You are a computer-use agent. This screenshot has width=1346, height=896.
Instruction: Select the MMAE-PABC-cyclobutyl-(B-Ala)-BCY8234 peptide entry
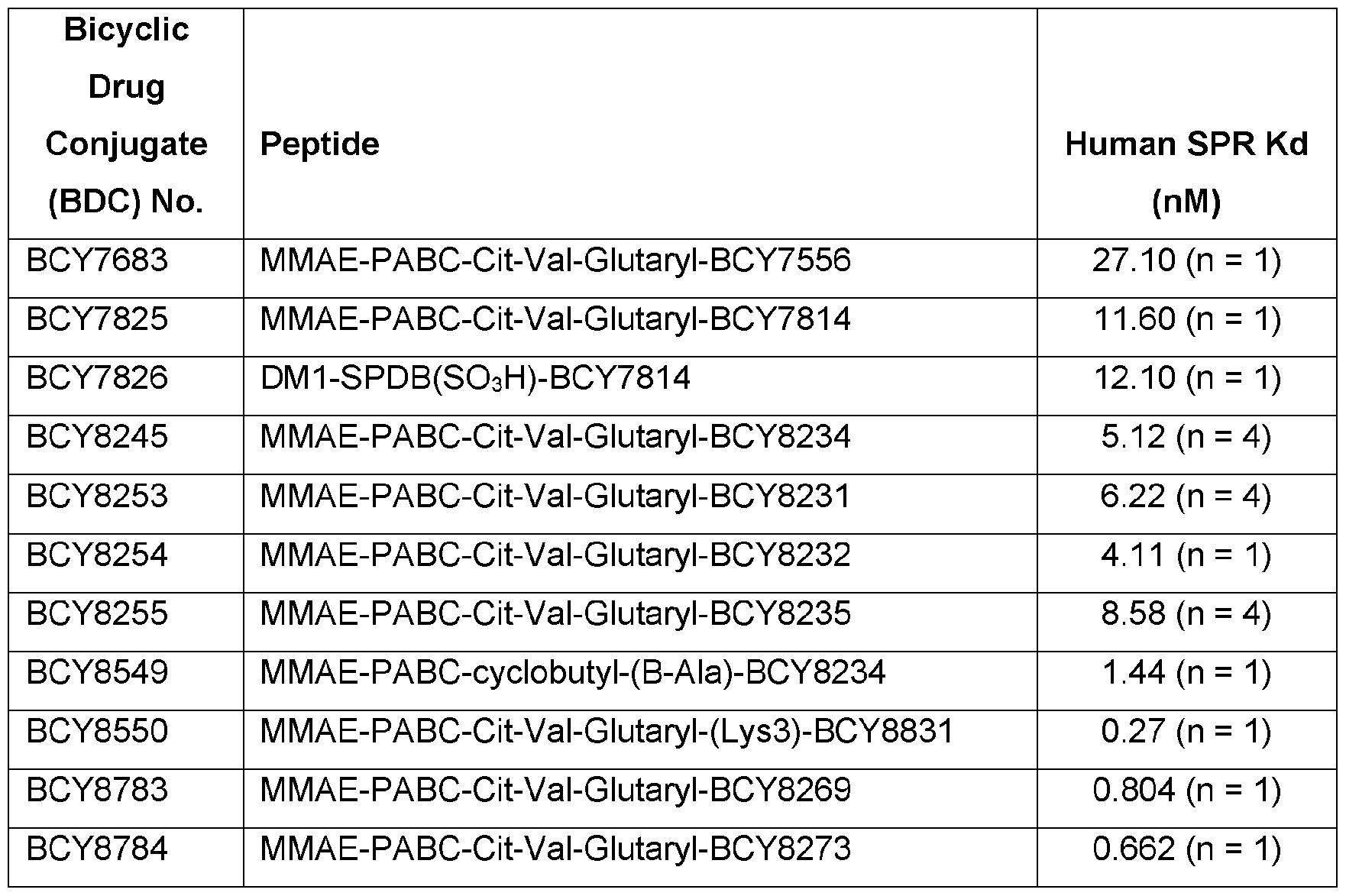click(573, 673)
